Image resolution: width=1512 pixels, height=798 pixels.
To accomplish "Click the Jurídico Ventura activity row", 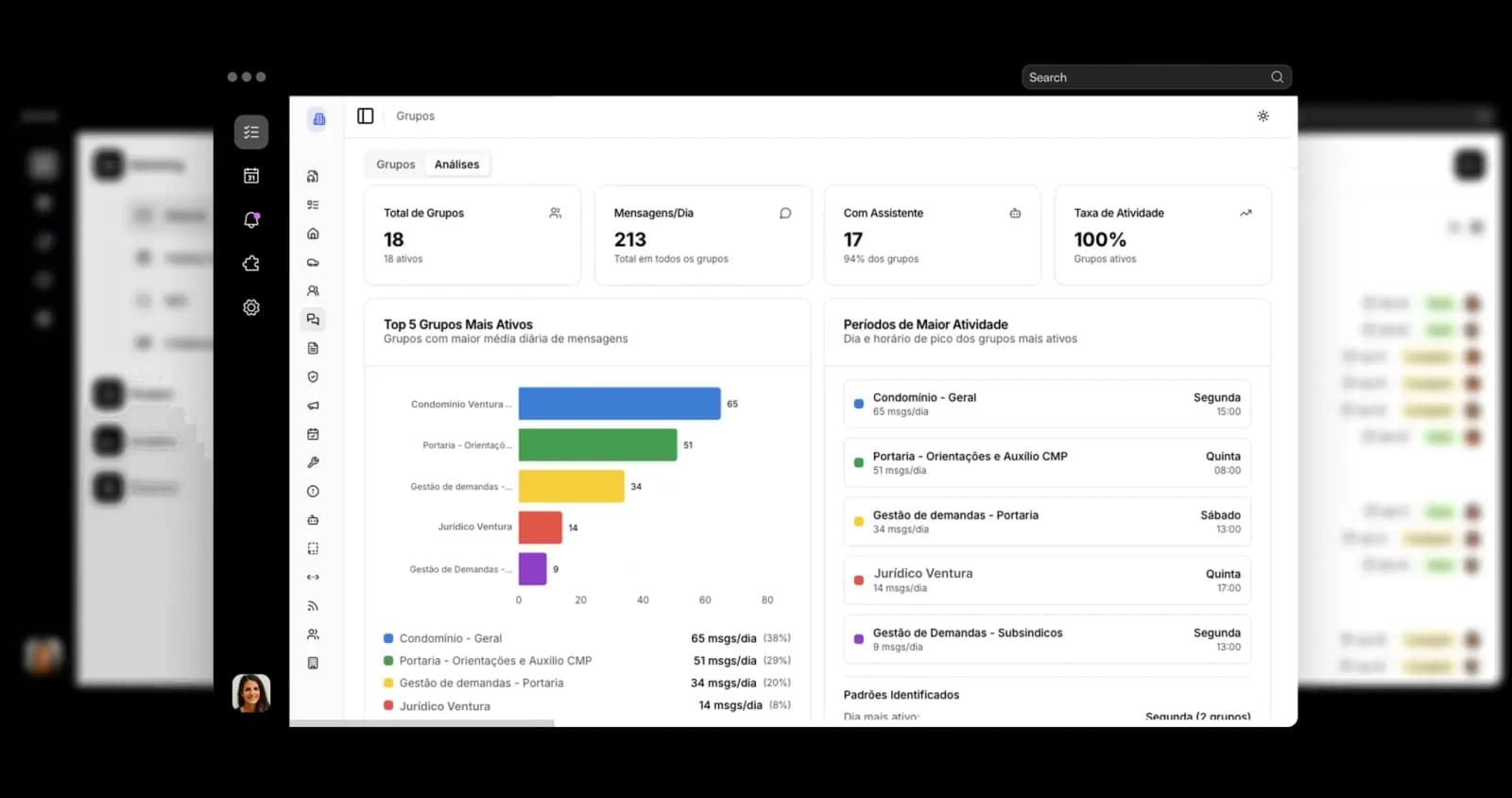I will point(1046,581).
